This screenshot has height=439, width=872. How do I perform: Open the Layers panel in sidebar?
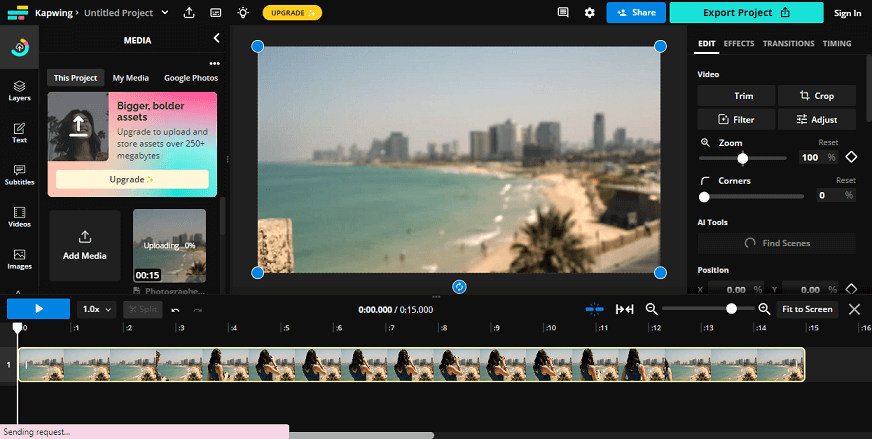19,91
